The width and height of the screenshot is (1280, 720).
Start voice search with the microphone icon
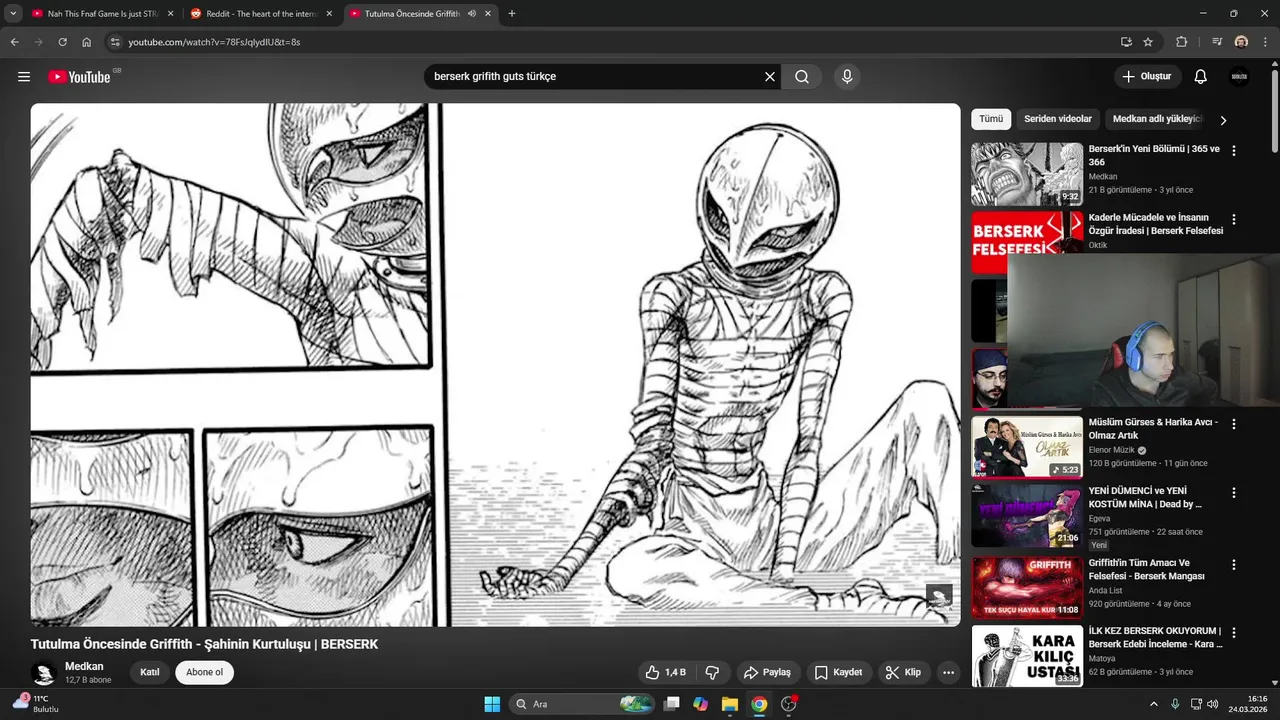(x=847, y=77)
